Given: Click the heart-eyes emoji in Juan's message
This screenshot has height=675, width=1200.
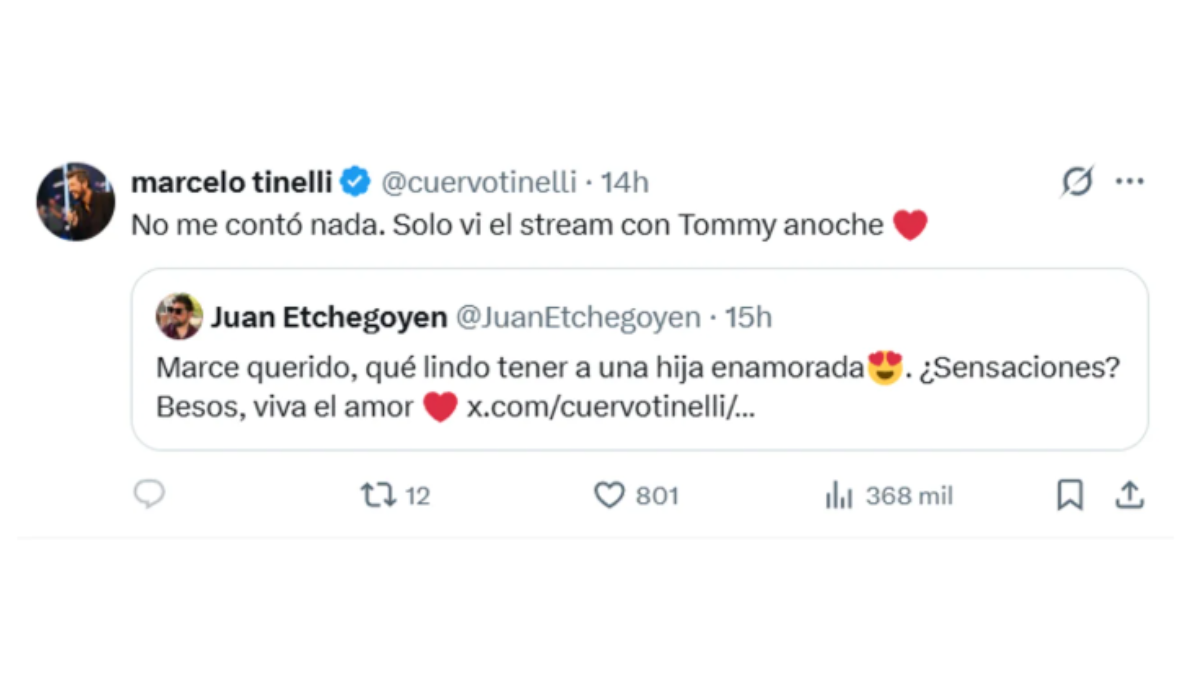Looking at the screenshot, I should click(884, 367).
